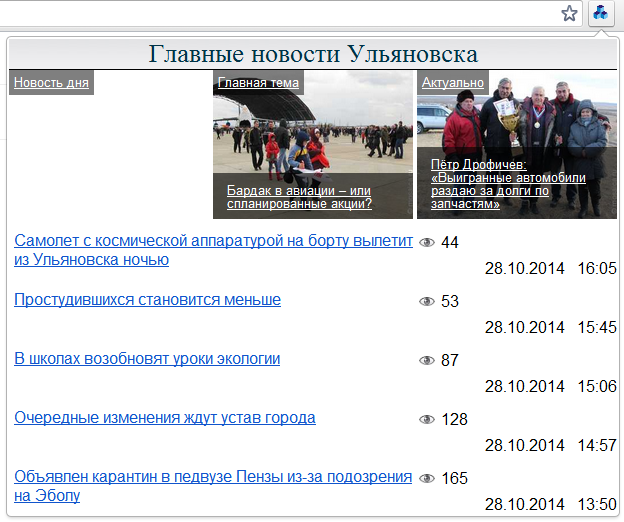Click the view count '87'
The width and height of the screenshot is (624, 522).
pos(450,360)
